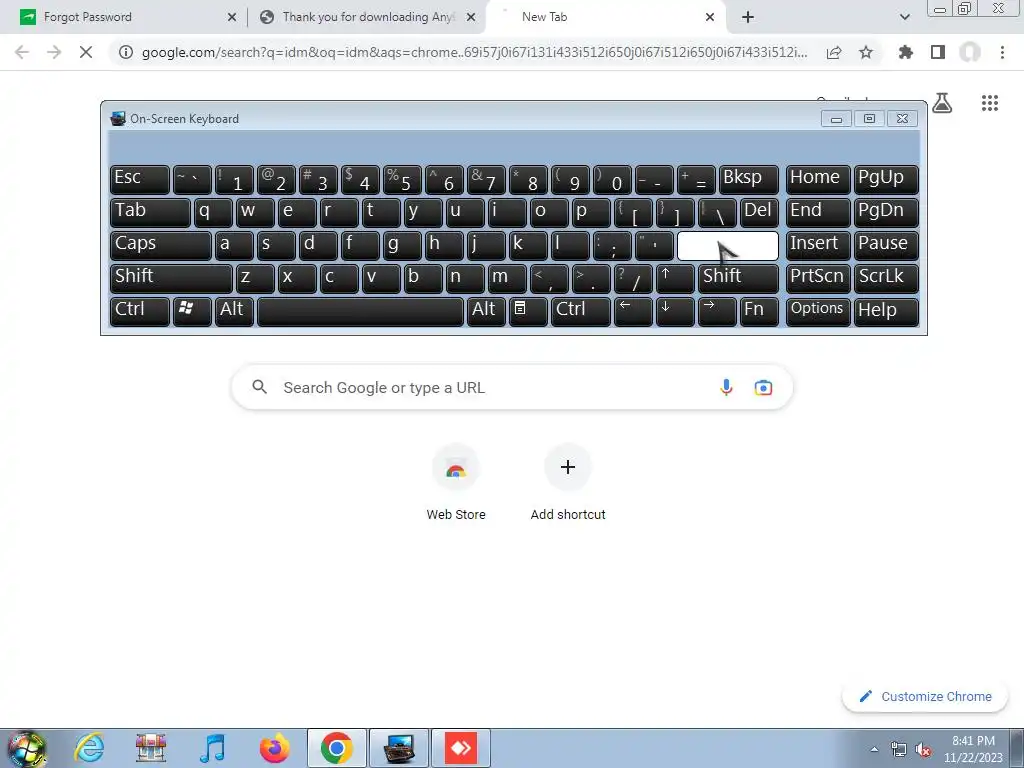
Task: Toggle the Windows logo key
Action: click(x=192, y=311)
